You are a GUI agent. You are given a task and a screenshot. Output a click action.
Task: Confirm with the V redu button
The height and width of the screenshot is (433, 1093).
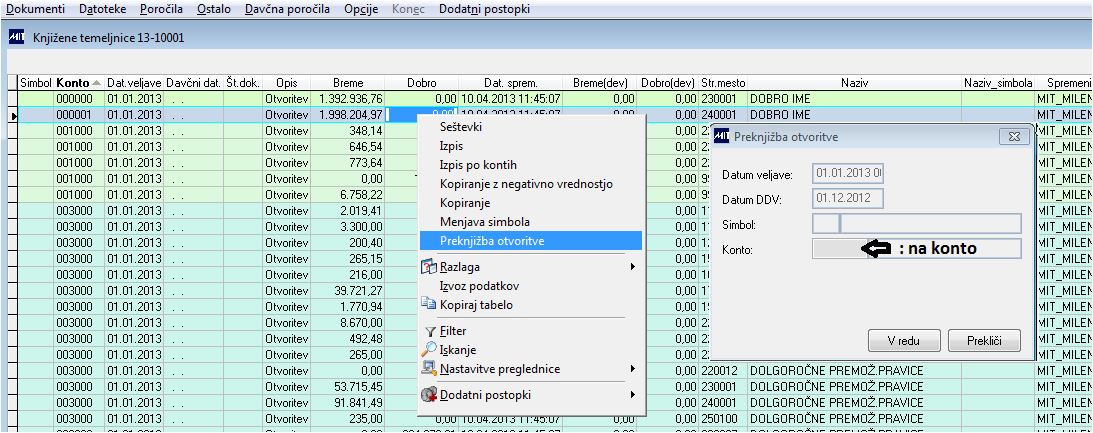click(x=904, y=341)
